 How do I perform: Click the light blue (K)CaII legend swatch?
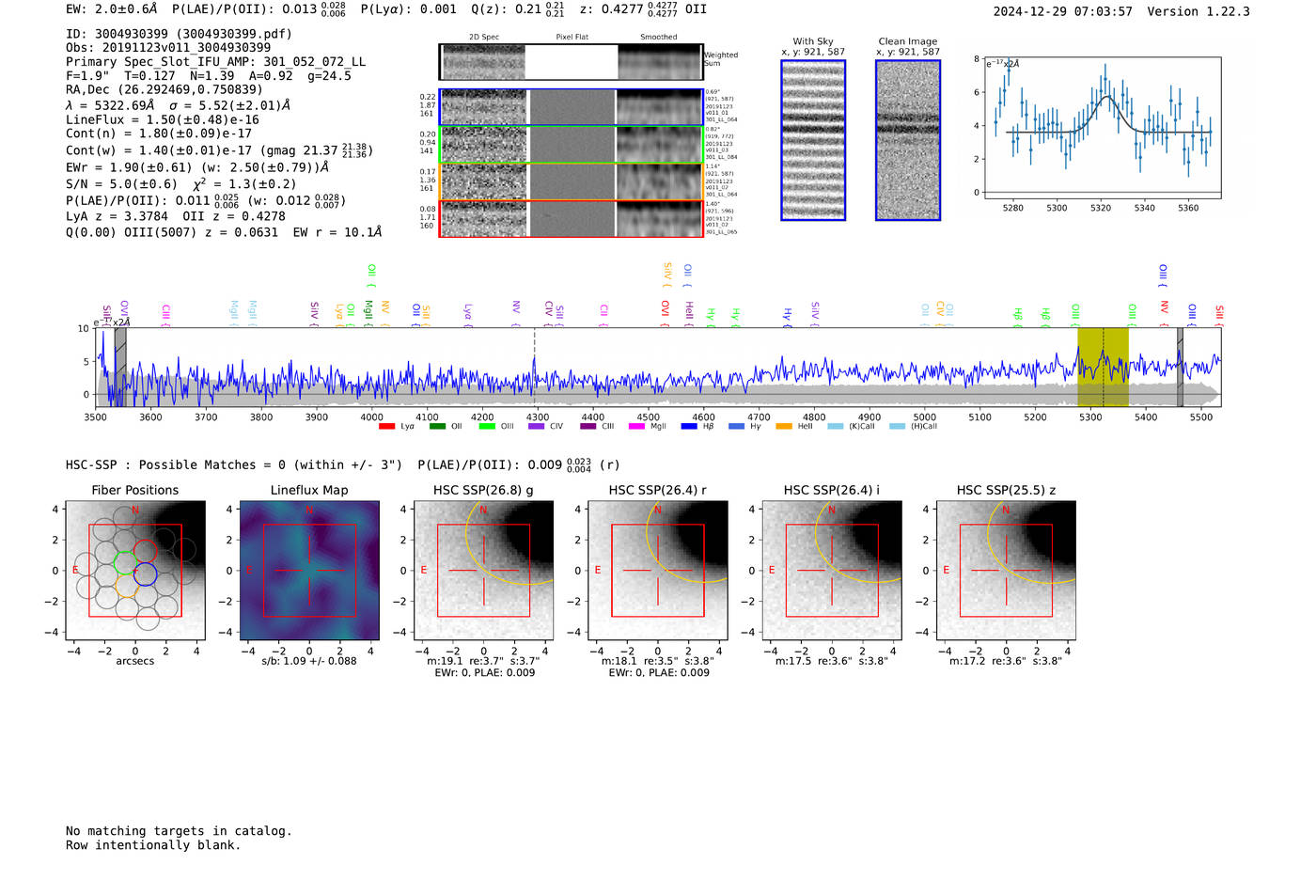836,427
